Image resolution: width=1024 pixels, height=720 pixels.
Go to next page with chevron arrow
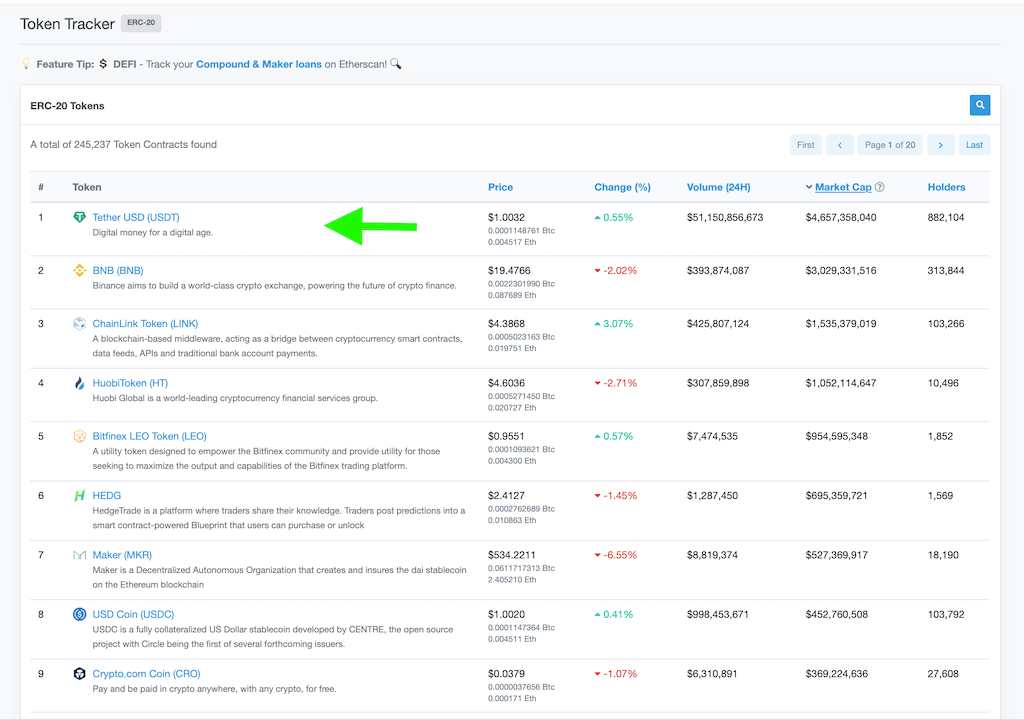point(940,144)
